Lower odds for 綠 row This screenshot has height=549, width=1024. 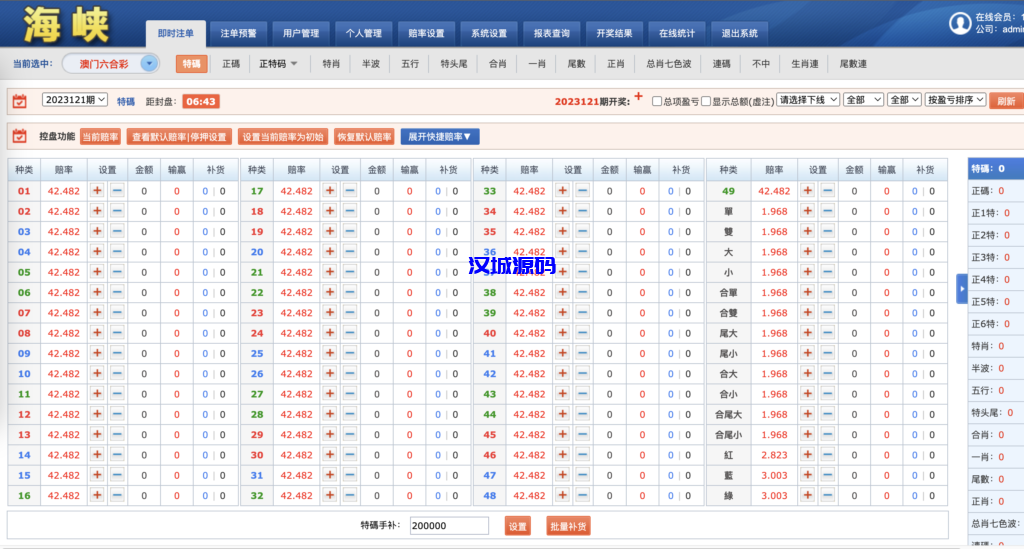coord(828,495)
